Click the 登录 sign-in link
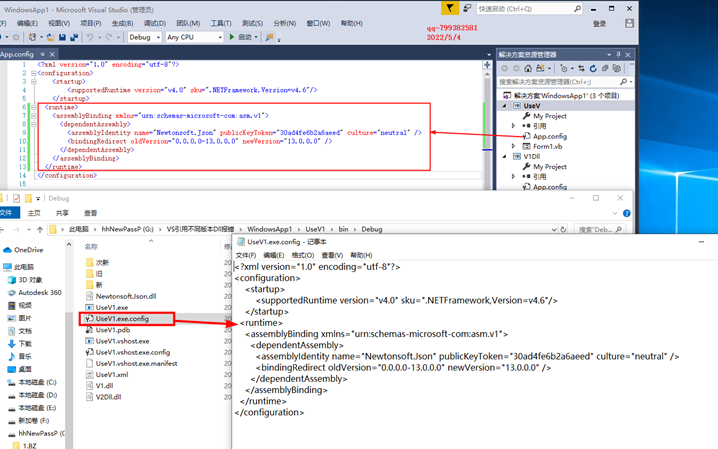Viewport: 718px width, 449px height. (599, 24)
